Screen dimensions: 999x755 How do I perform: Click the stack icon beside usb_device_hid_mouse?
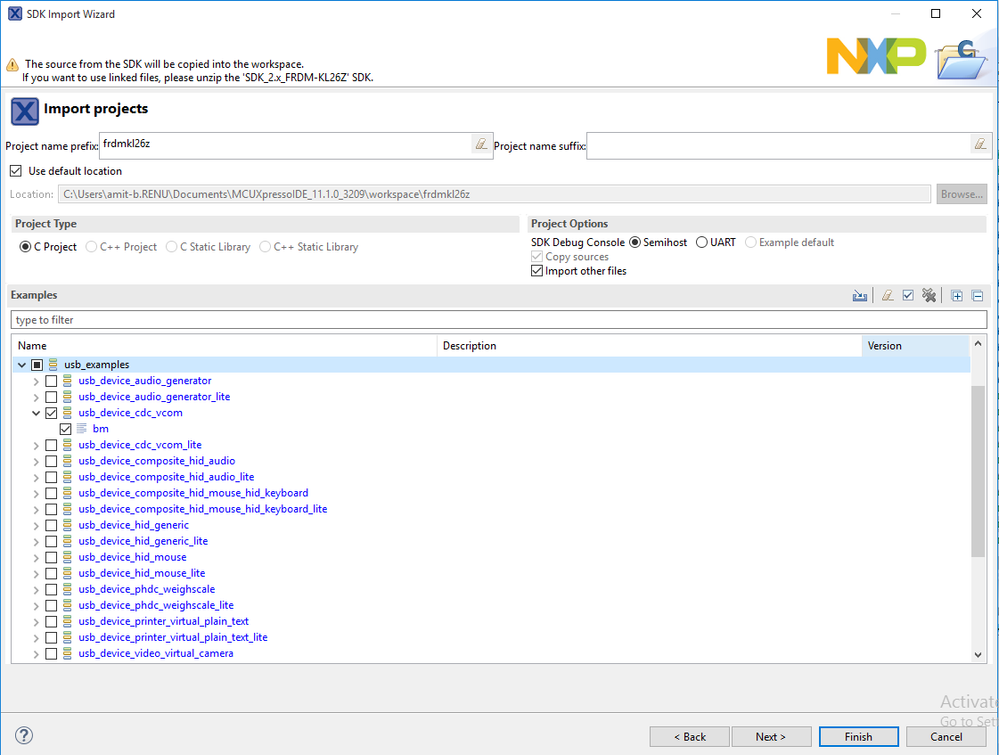click(x=67, y=557)
